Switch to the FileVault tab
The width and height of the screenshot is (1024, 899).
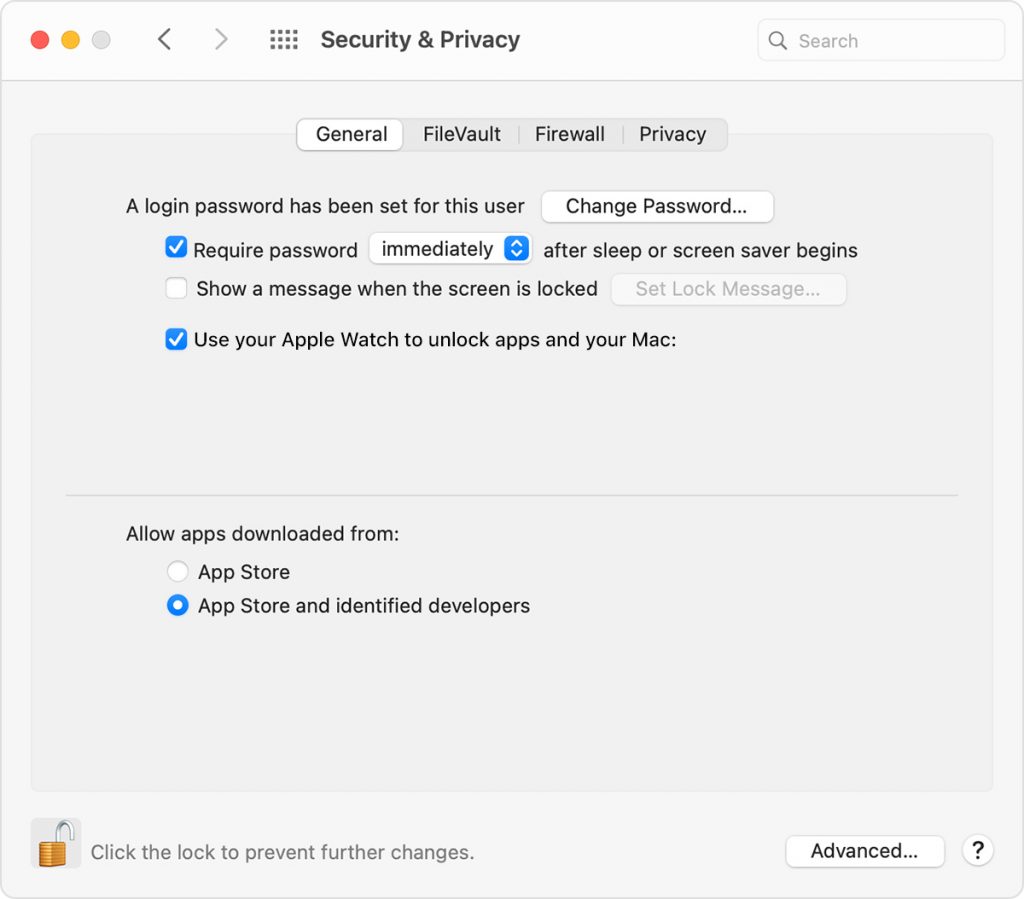(x=461, y=134)
